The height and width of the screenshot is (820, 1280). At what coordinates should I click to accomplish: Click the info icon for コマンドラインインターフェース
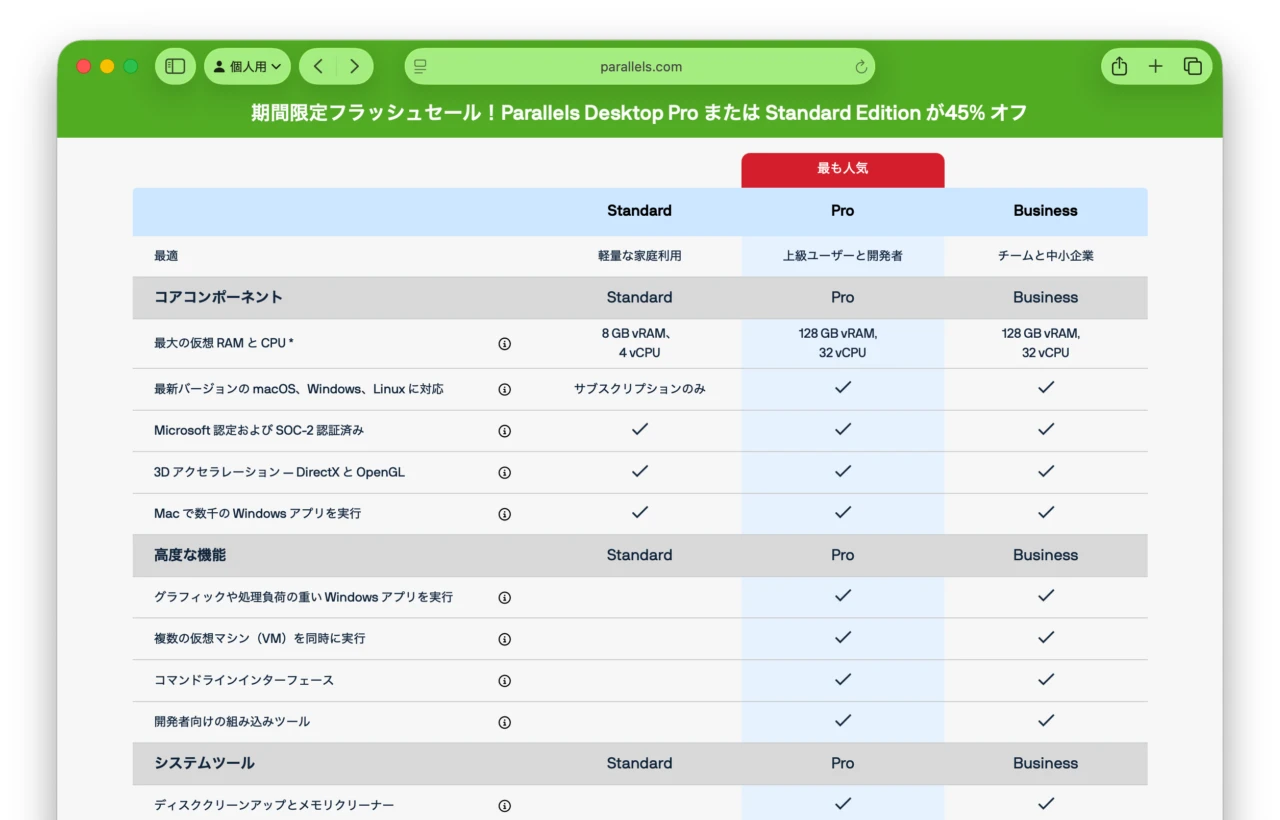505,680
